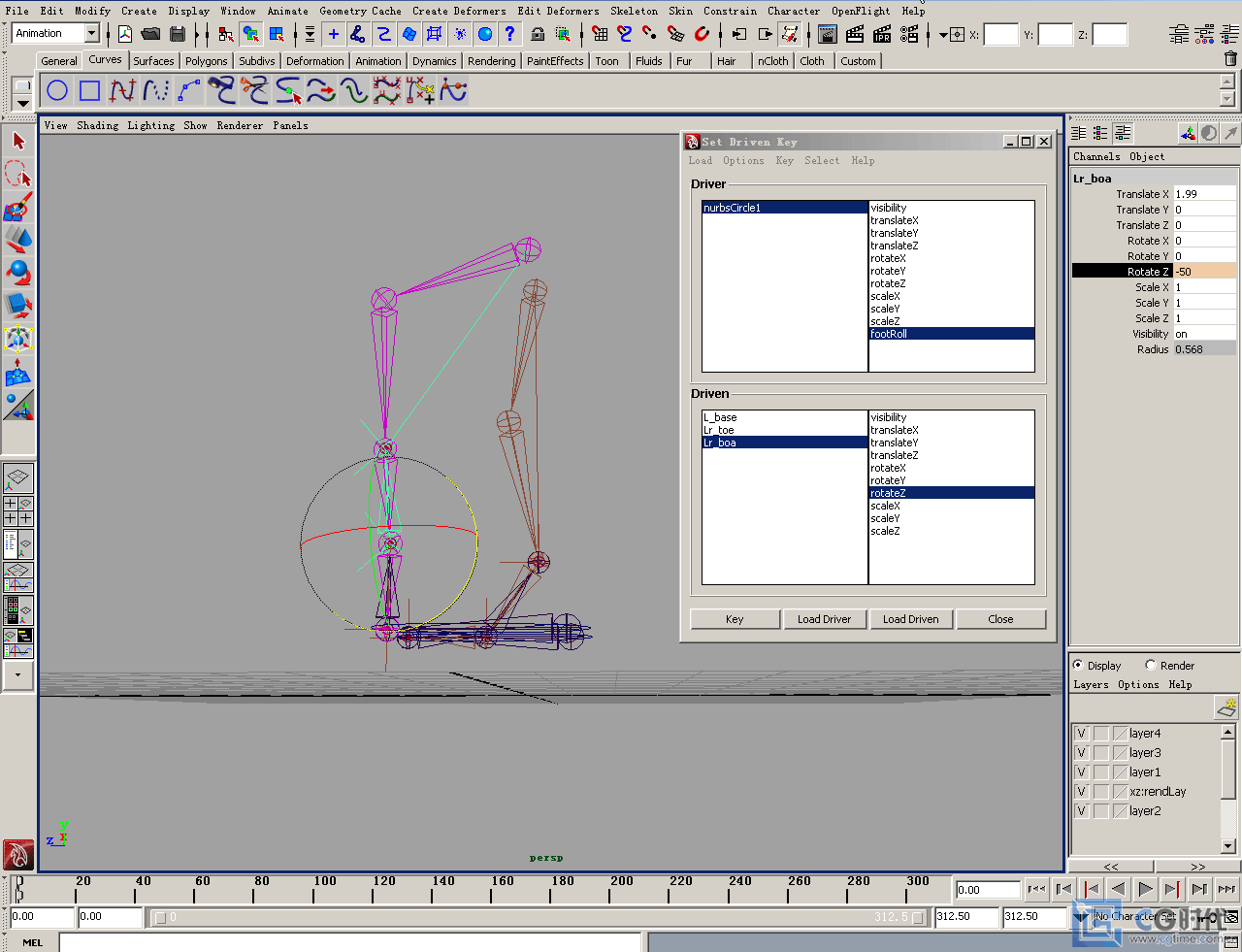Choose the Lasso Select tool in toolbox

click(18, 175)
